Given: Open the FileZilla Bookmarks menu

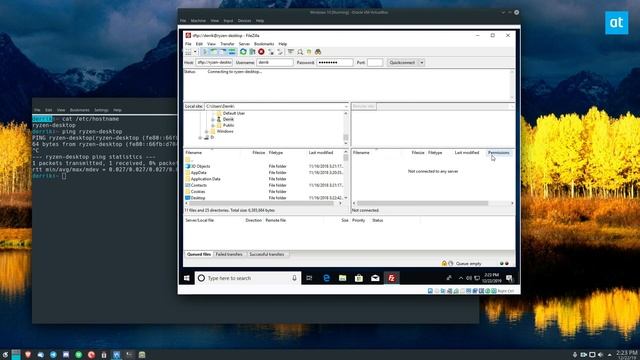Looking at the screenshot, I should pyautogui.click(x=264, y=44).
